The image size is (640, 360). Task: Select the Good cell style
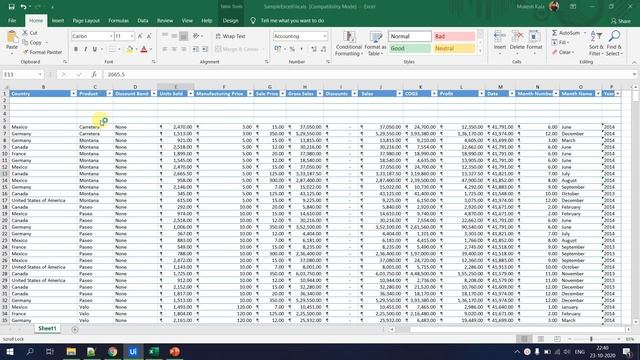point(409,48)
